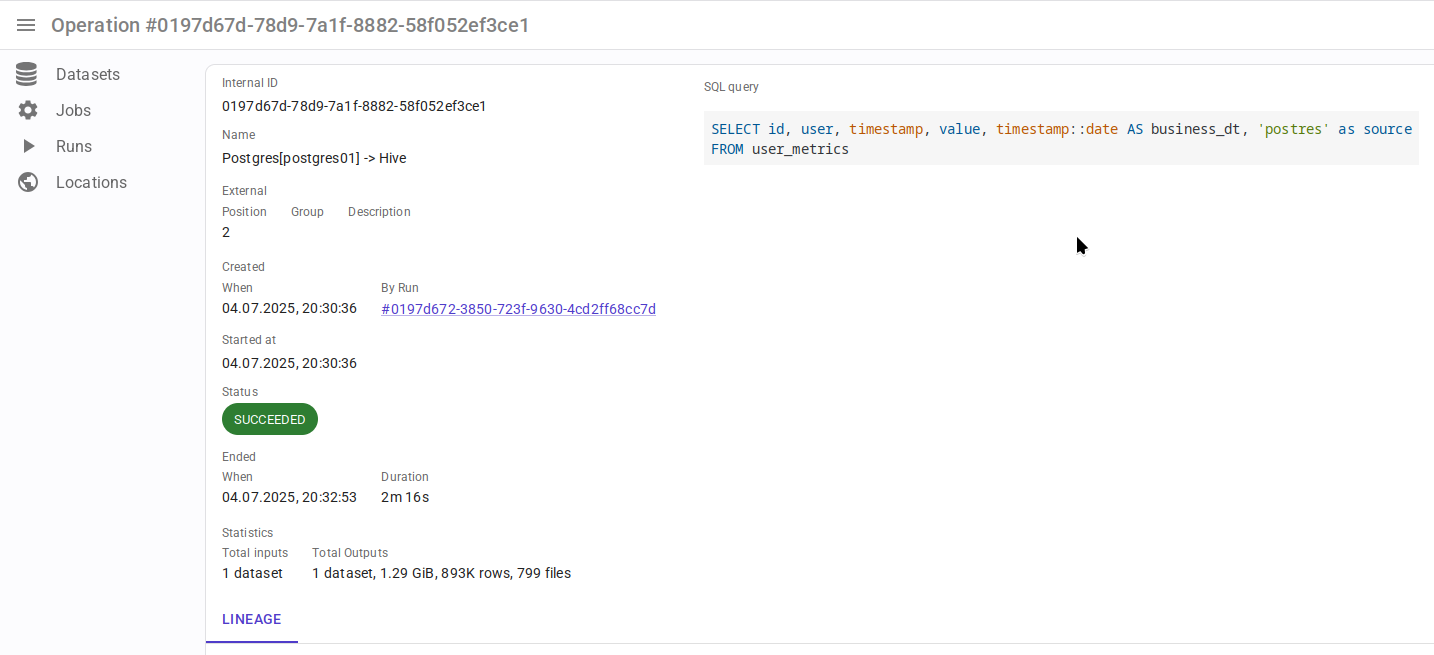
Task: Open the hamburger menu icon
Action: pos(26,25)
